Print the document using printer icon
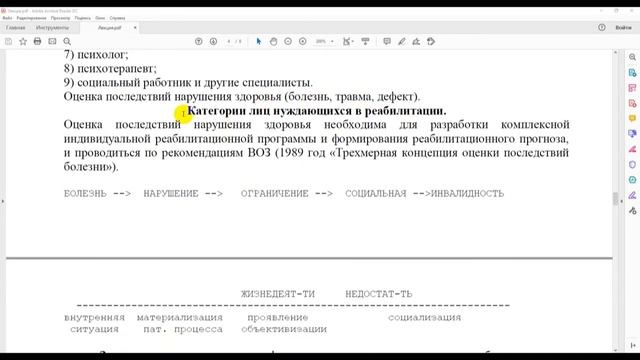640x360 pixels. click(x=38, y=41)
